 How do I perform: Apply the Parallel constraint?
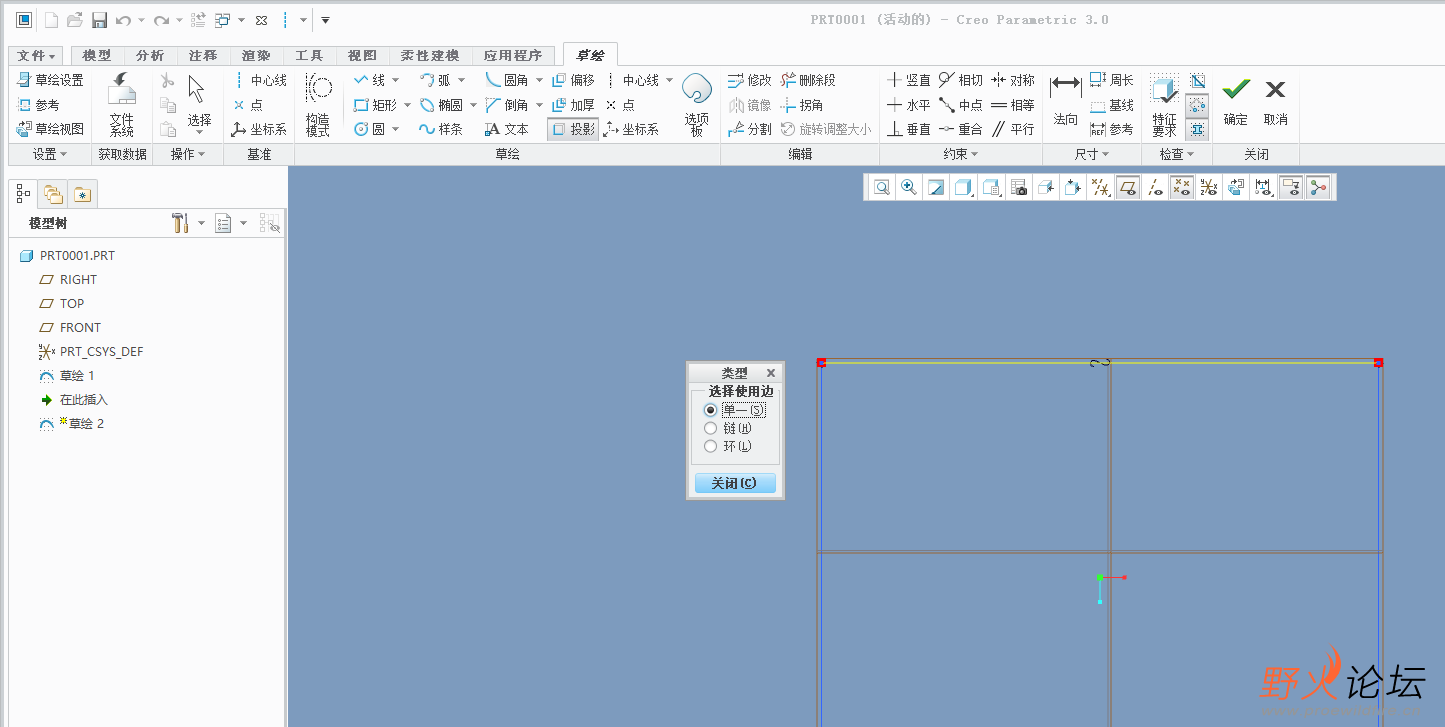(x=1013, y=129)
